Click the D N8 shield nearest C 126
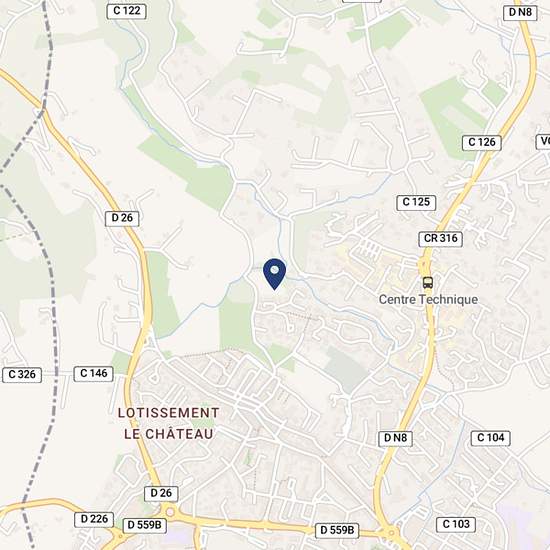 click(x=520, y=13)
